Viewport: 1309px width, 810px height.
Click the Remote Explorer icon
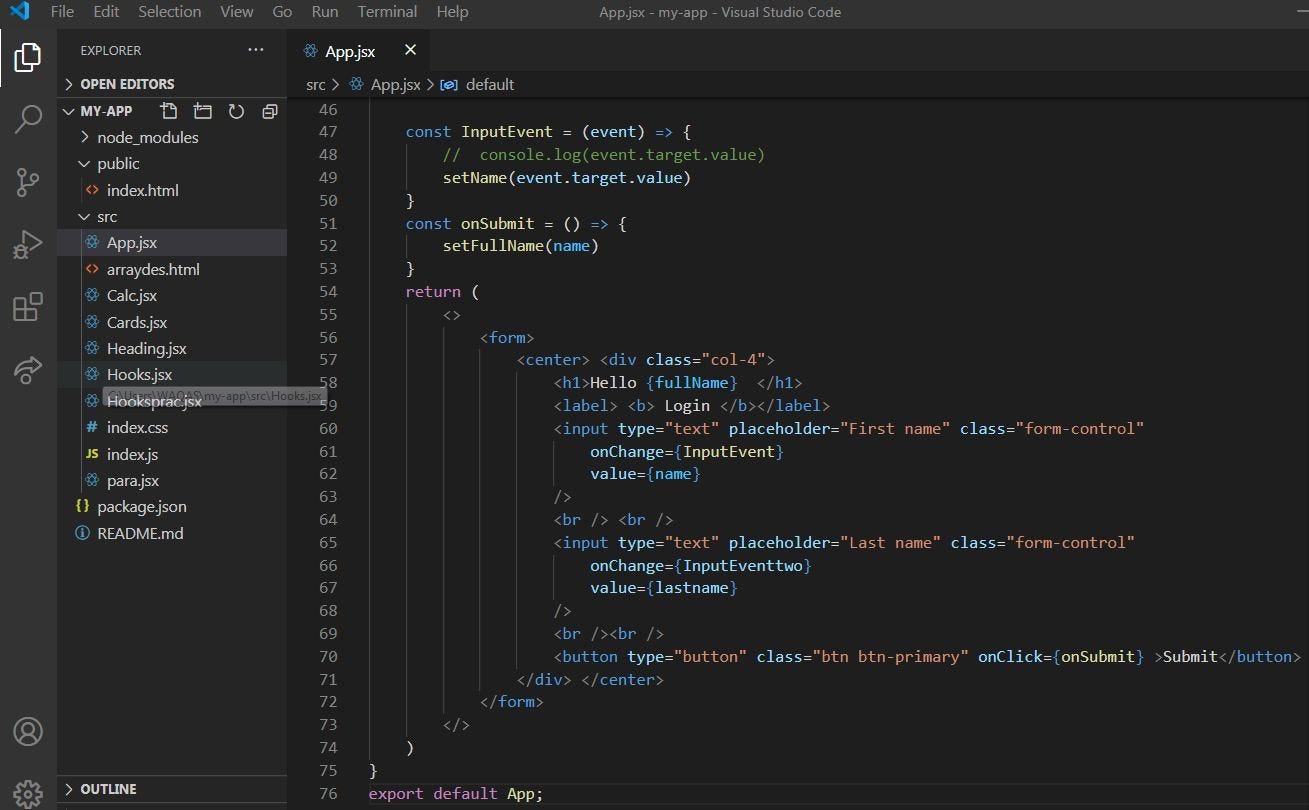tap(27, 370)
